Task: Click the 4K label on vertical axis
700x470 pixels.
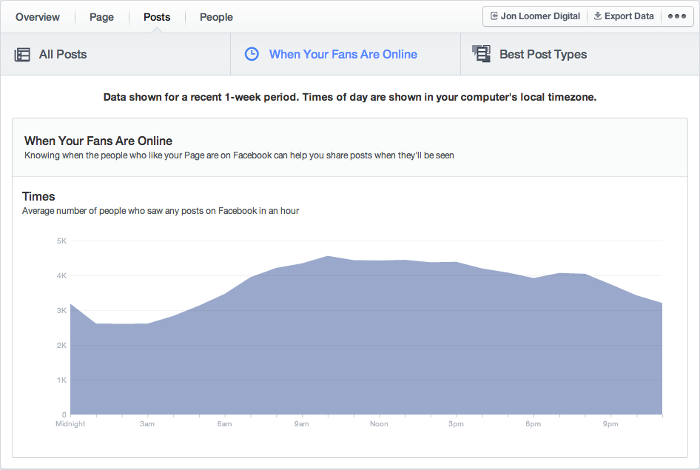Action: (62, 276)
